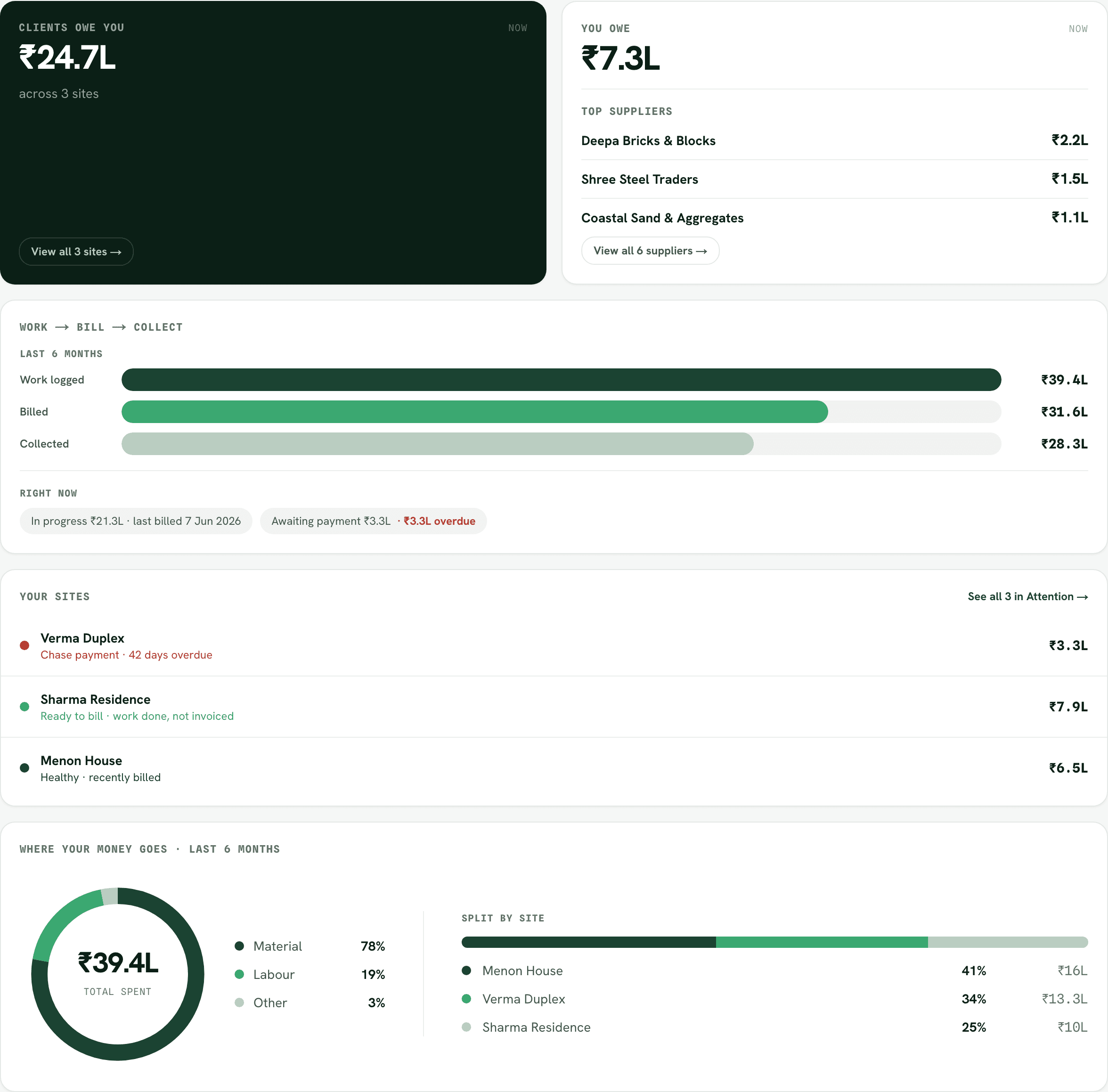Select Deepa Bricks & Blocks supplier row
Viewport: 1108px width, 1092px height.
(834, 140)
